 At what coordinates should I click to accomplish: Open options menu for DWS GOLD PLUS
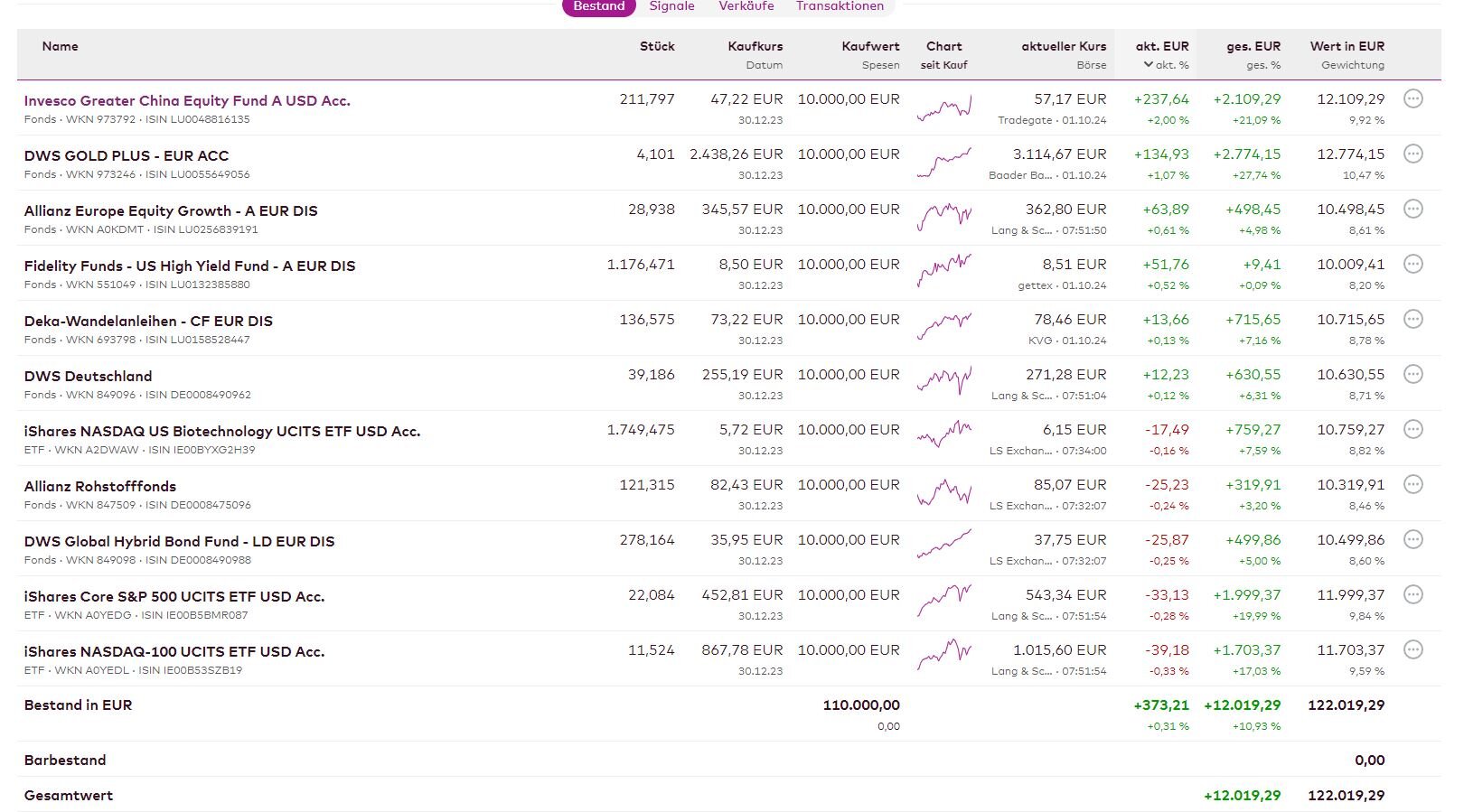click(1413, 154)
